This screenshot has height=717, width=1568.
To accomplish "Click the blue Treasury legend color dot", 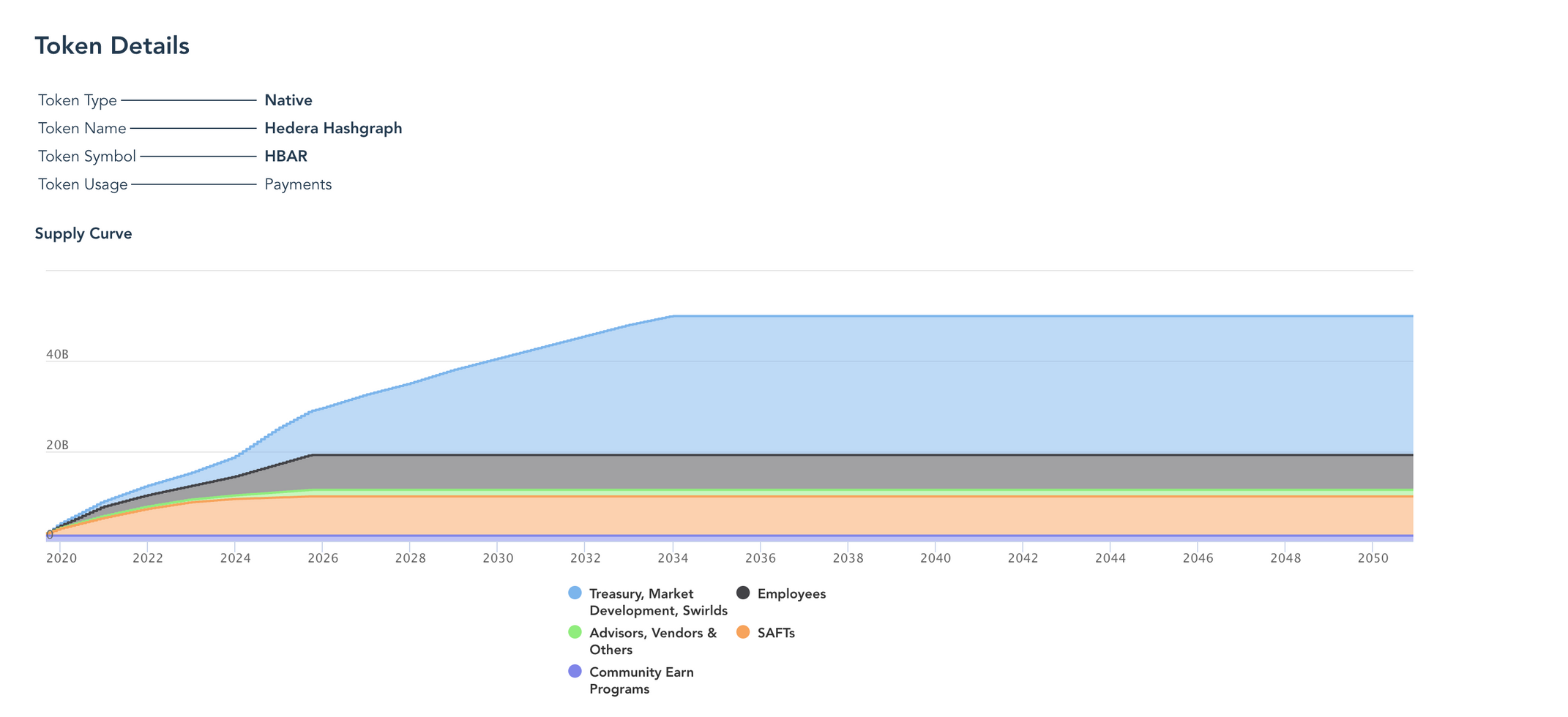I will [x=575, y=593].
